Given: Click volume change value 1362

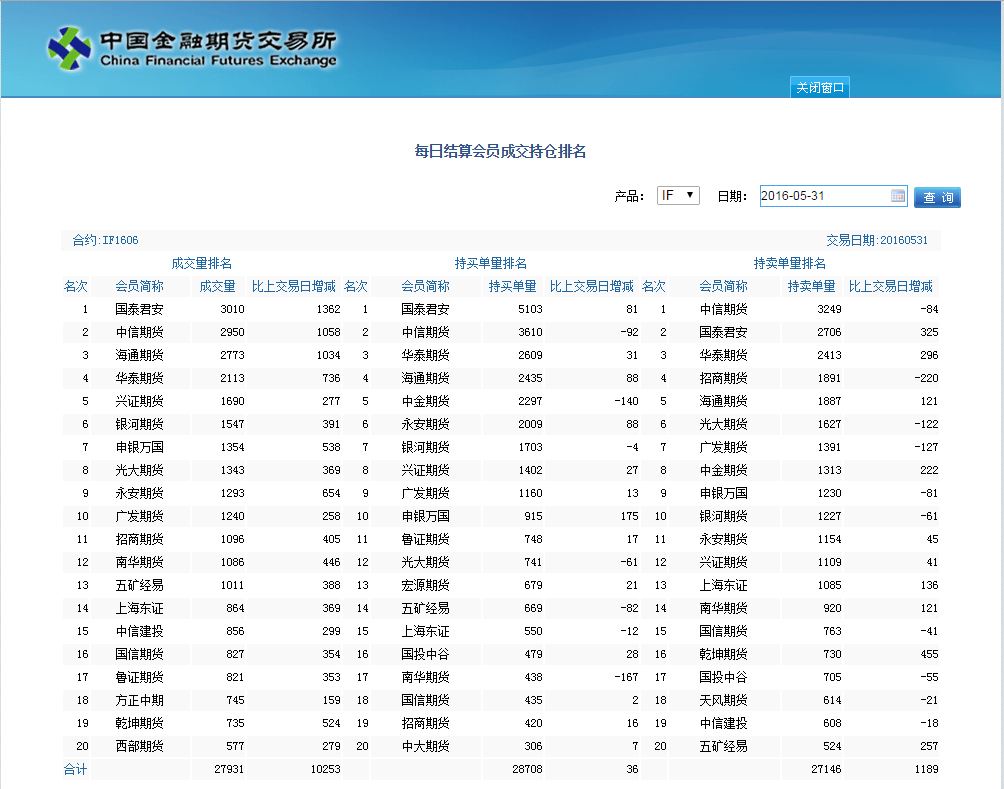Looking at the screenshot, I should [328, 309].
